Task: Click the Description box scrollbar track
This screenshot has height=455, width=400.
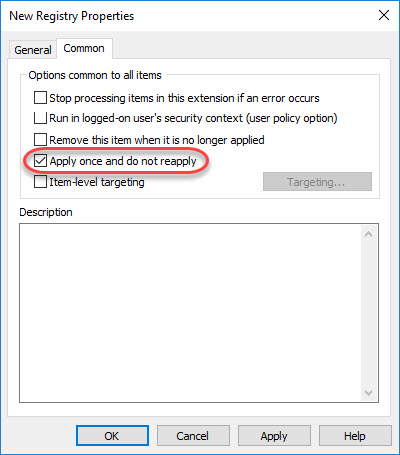Action: 368,313
